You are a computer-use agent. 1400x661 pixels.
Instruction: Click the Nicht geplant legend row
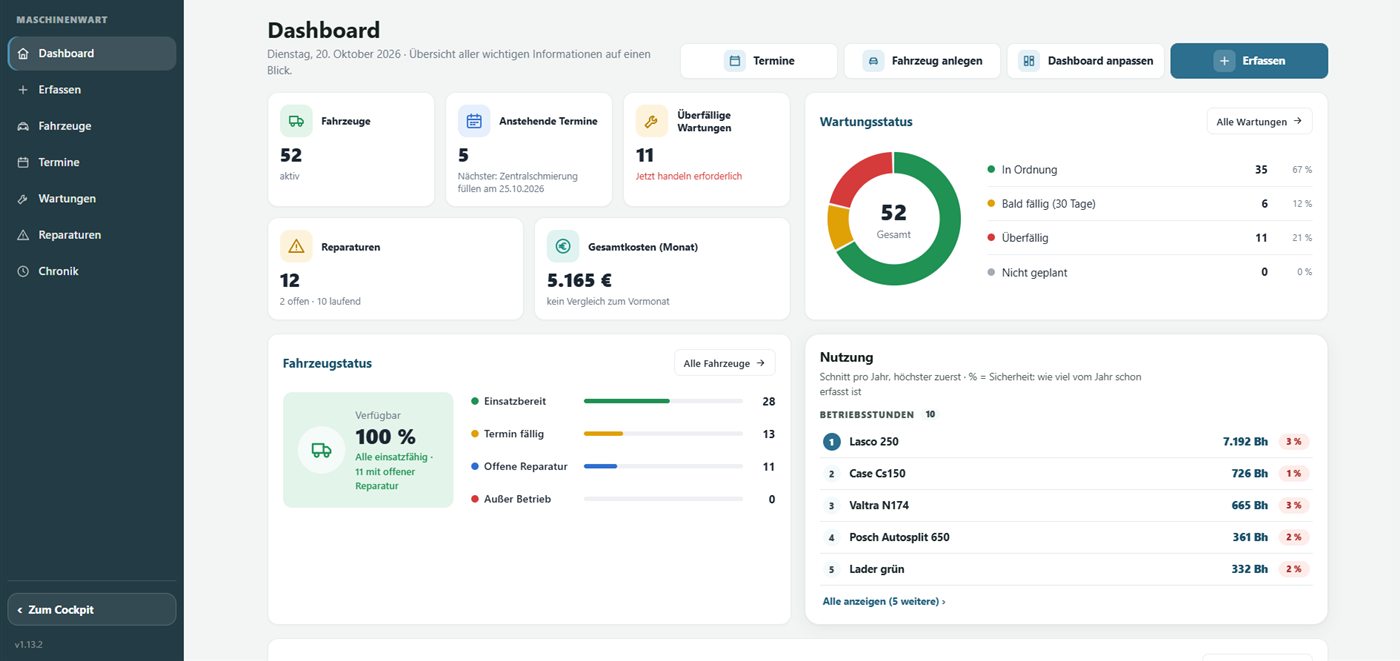[x=1149, y=272]
